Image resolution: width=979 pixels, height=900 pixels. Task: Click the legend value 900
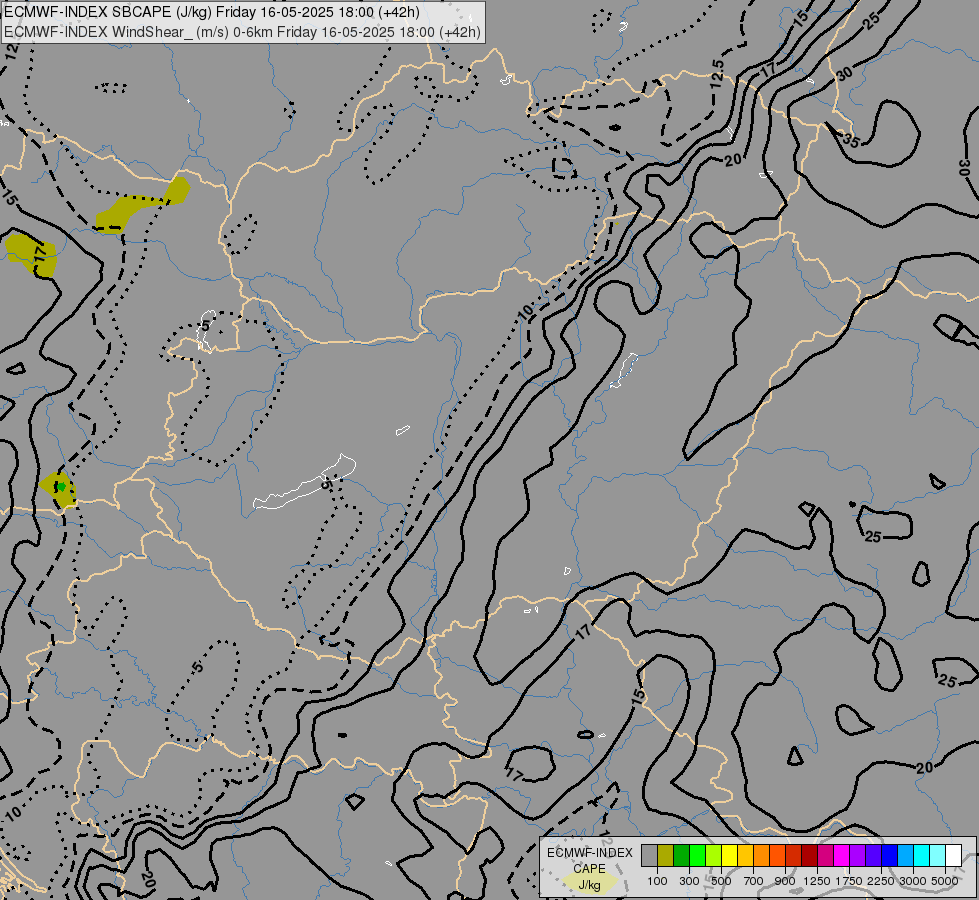785,881
